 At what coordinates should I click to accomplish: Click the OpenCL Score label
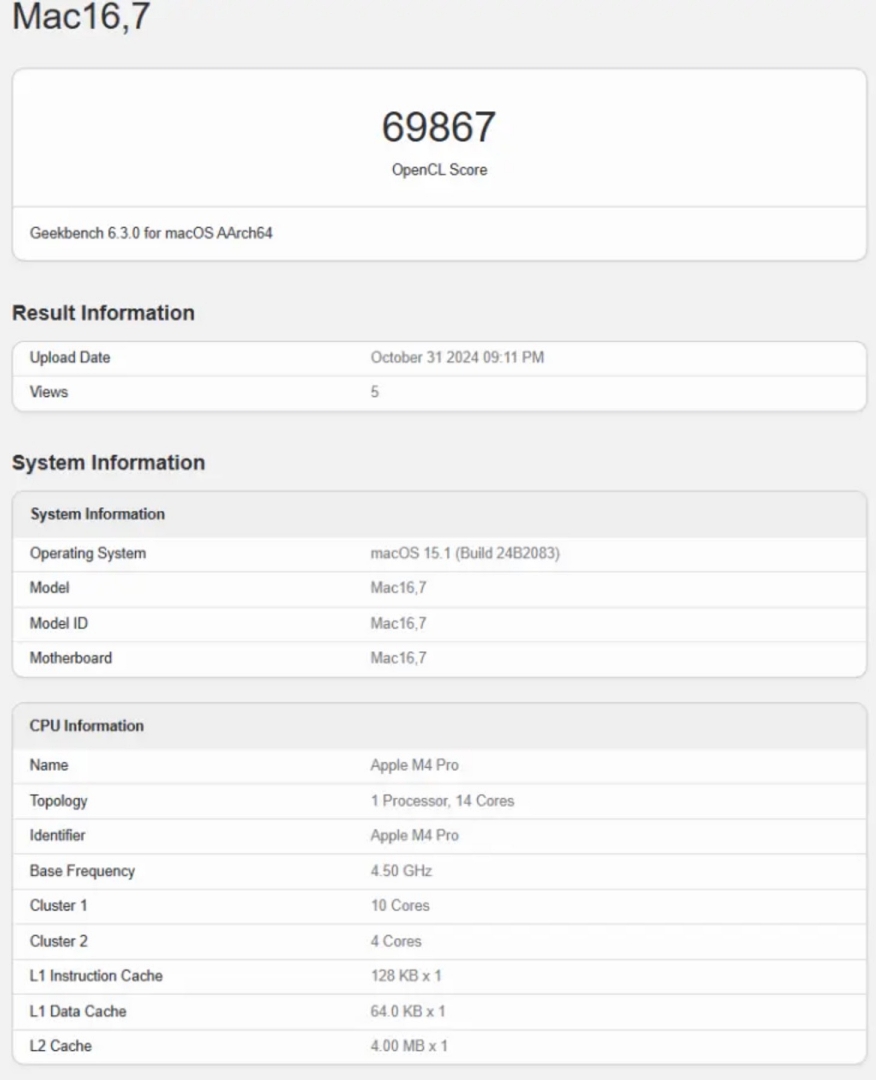[439, 169]
